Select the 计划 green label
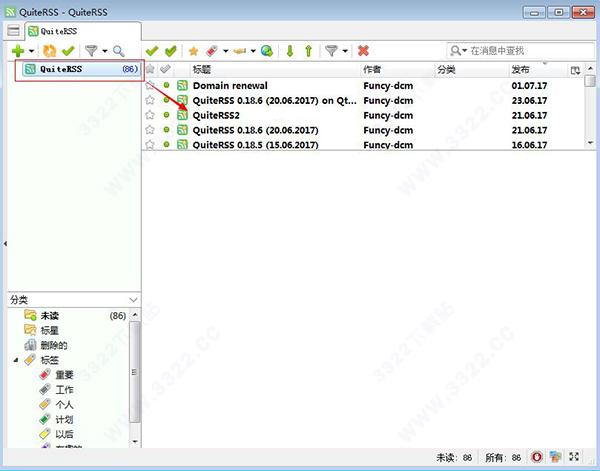This screenshot has width=600, height=471. [64, 419]
